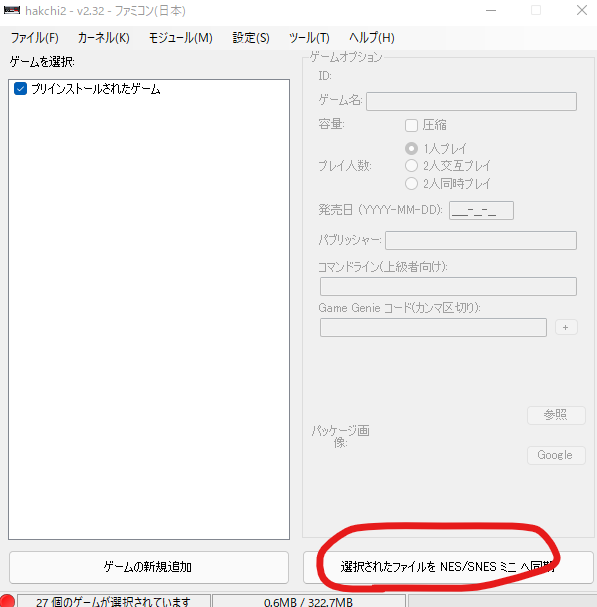Click the コマンドライン input field
The width and height of the screenshot is (597, 607).
pyautogui.click(x=448, y=286)
